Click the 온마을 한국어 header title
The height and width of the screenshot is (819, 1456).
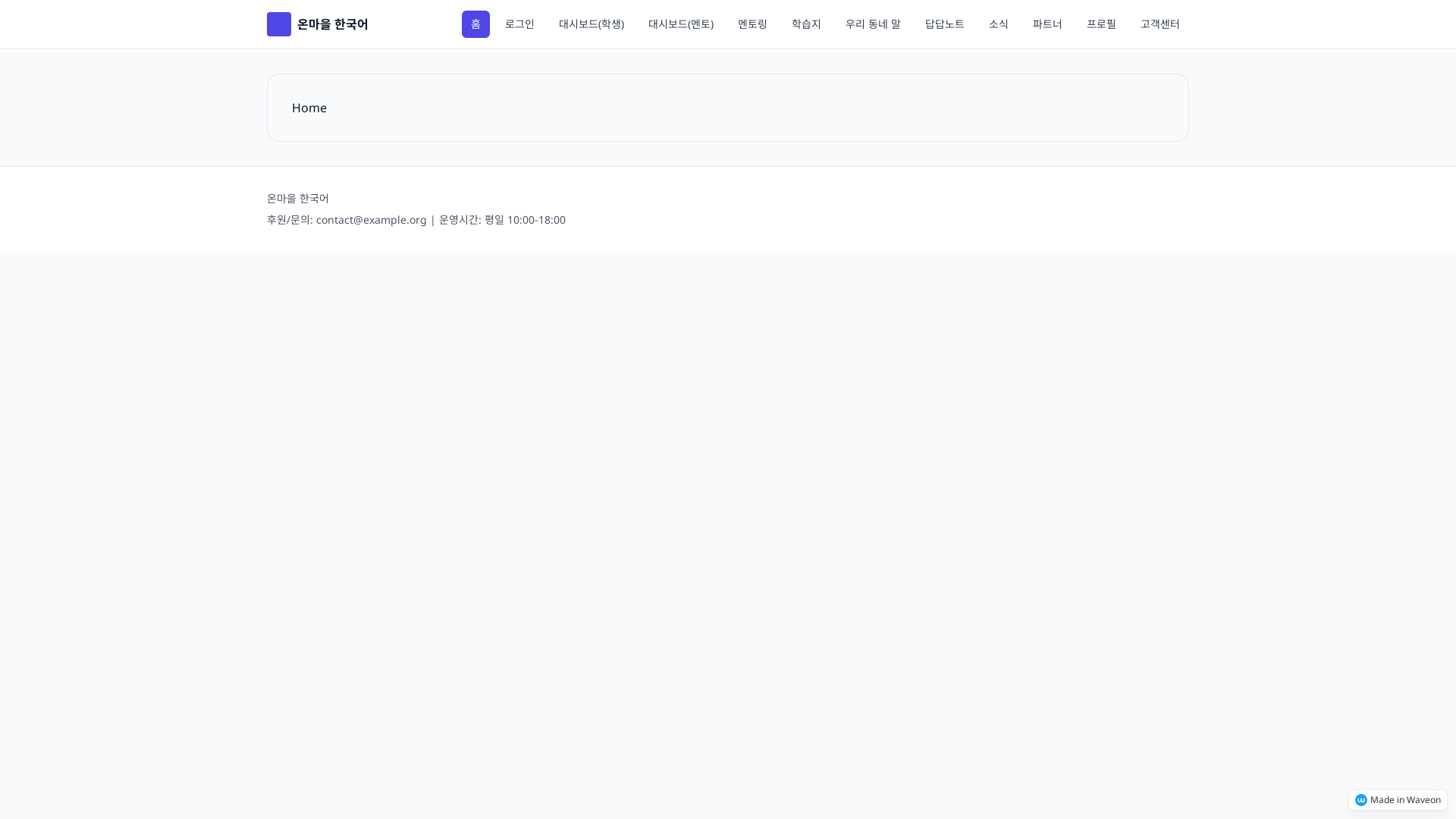tap(332, 24)
